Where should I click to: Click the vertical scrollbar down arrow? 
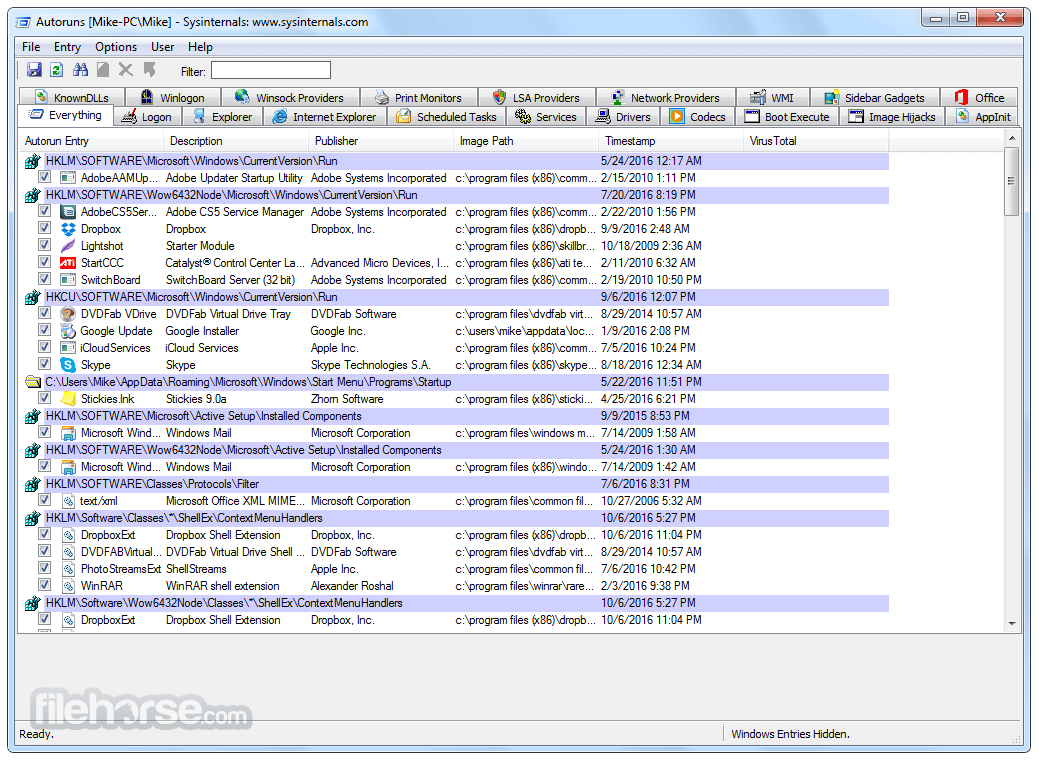(x=1012, y=623)
